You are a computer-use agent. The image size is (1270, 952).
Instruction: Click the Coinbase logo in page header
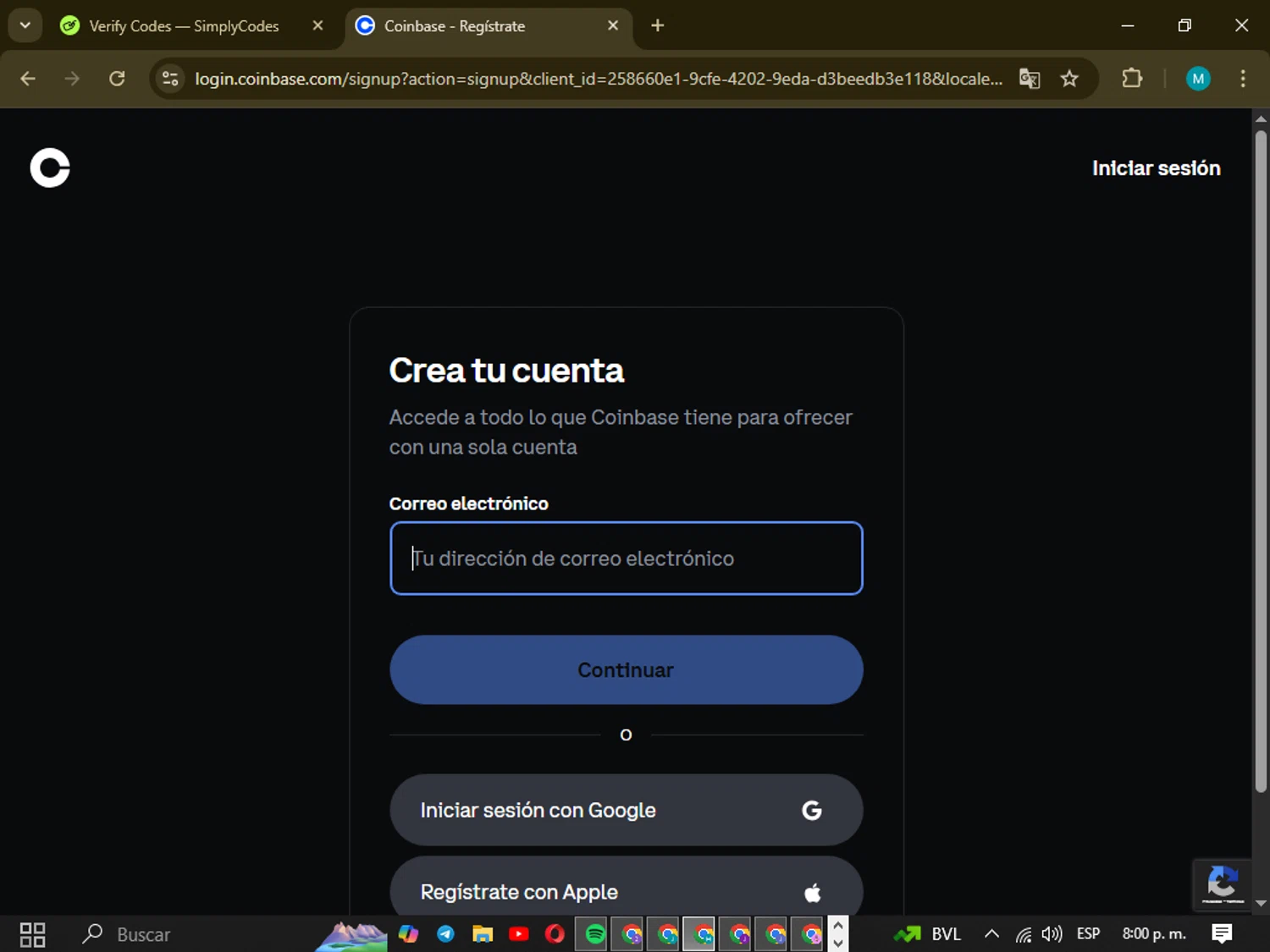point(50,168)
